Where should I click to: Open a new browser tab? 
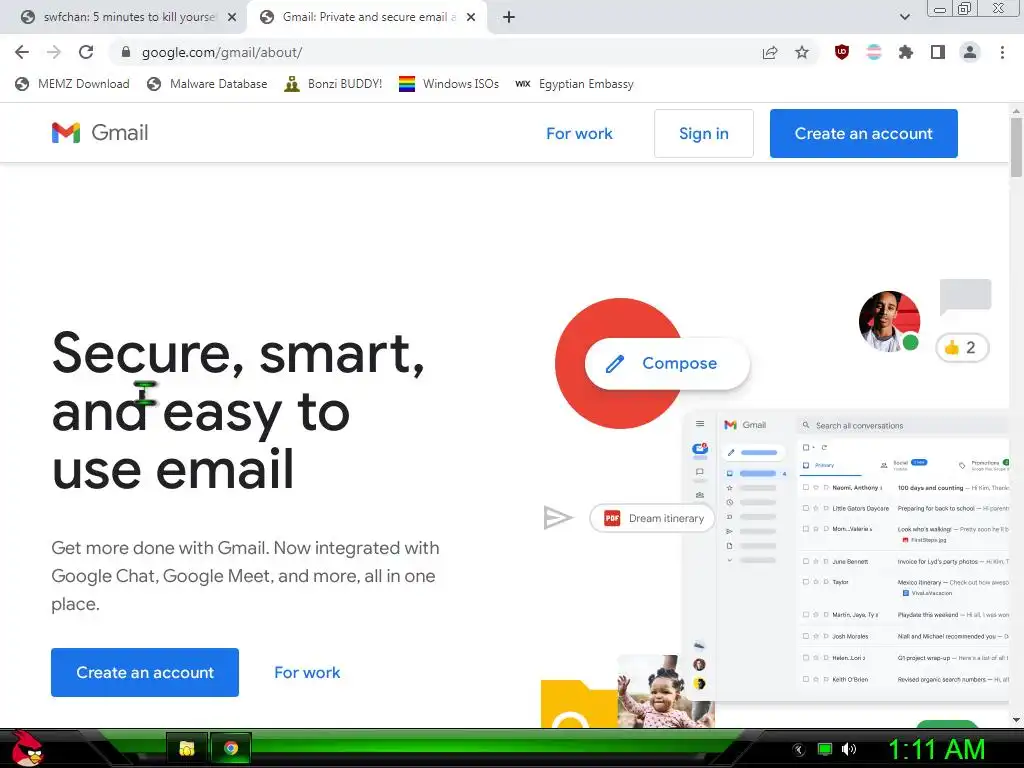[509, 17]
